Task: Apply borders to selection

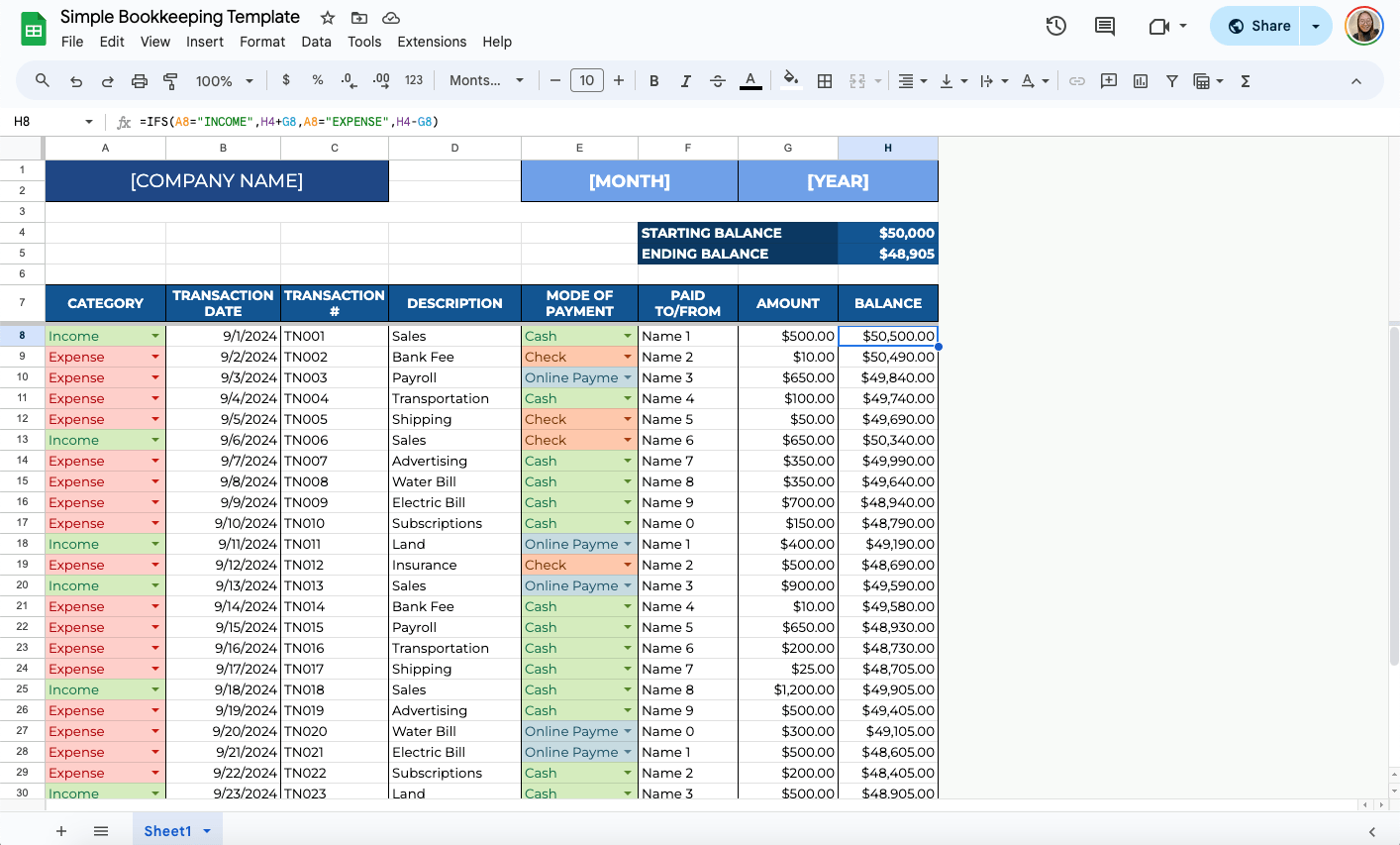Action: coord(825,80)
